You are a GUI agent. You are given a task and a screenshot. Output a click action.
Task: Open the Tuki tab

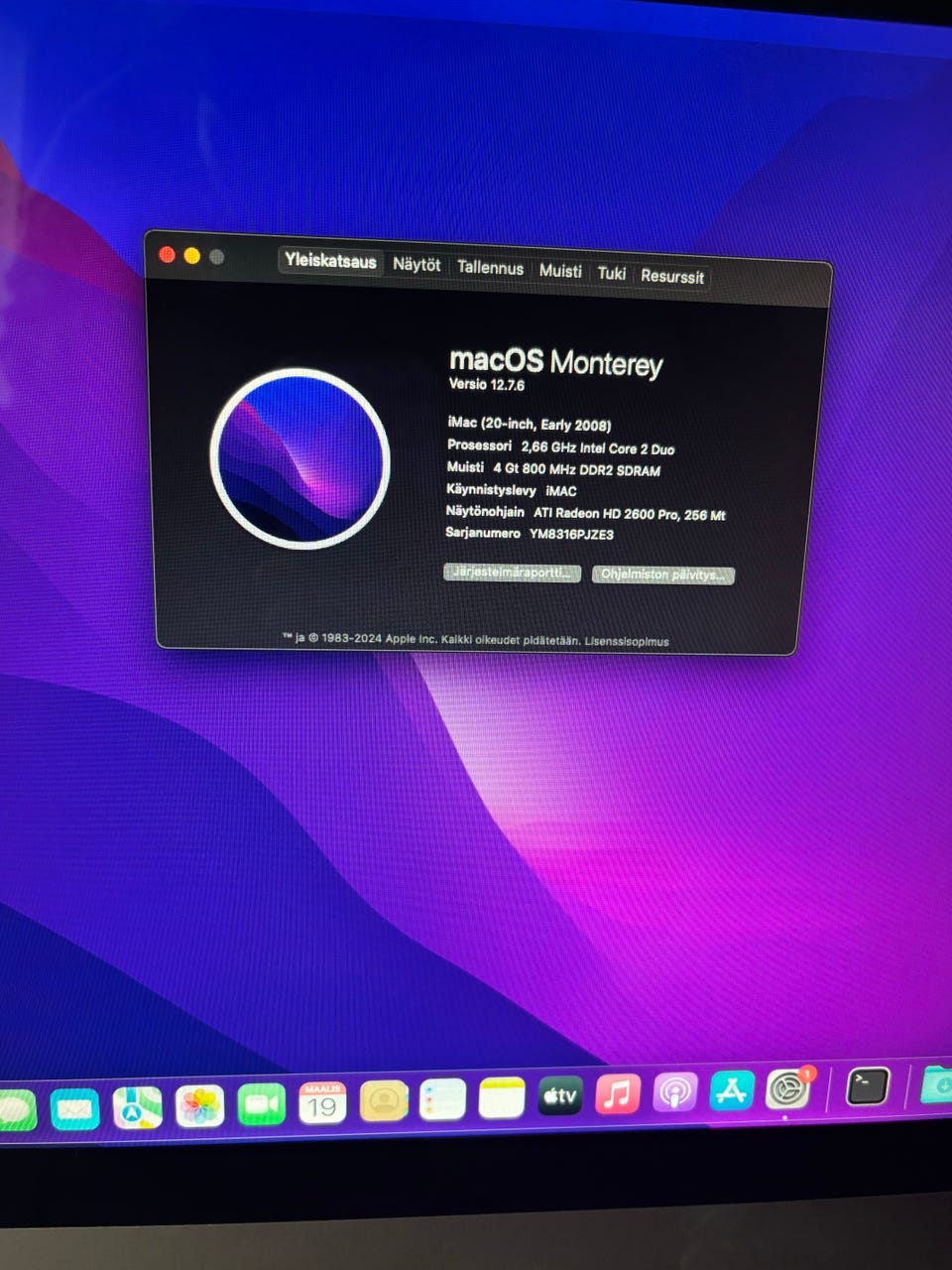[612, 273]
